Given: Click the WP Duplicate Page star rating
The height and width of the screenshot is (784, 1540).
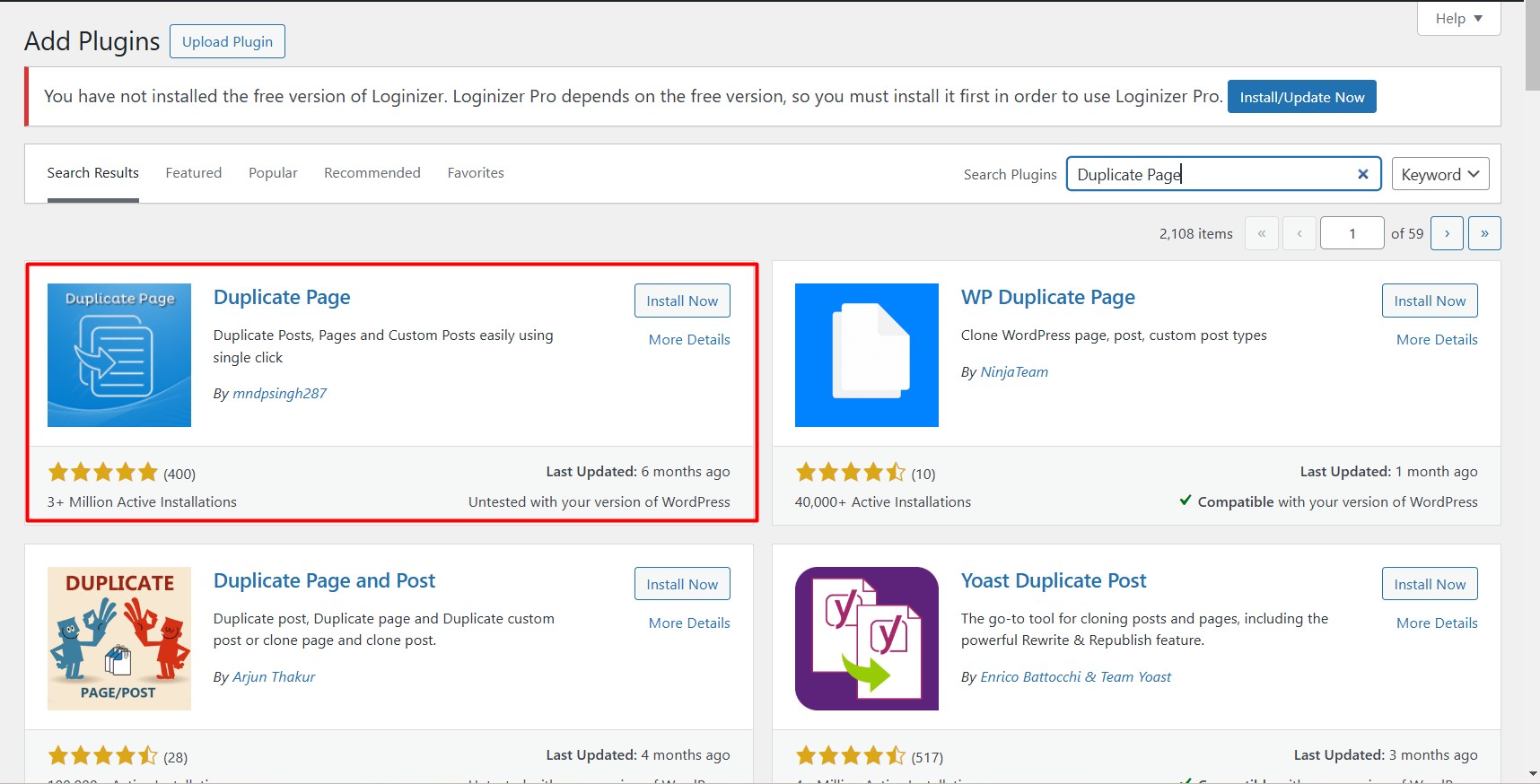Looking at the screenshot, I should click(851, 472).
